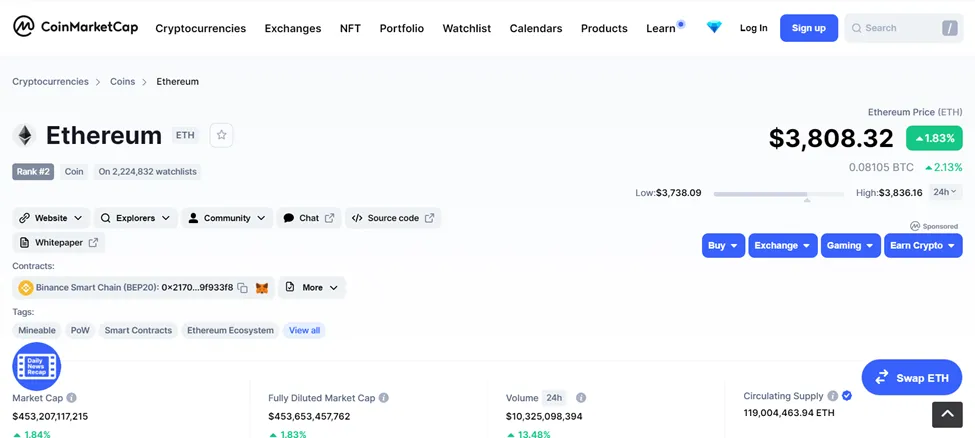
Task: Click the Coins breadcrumb link
Action: tap(122, 82)
